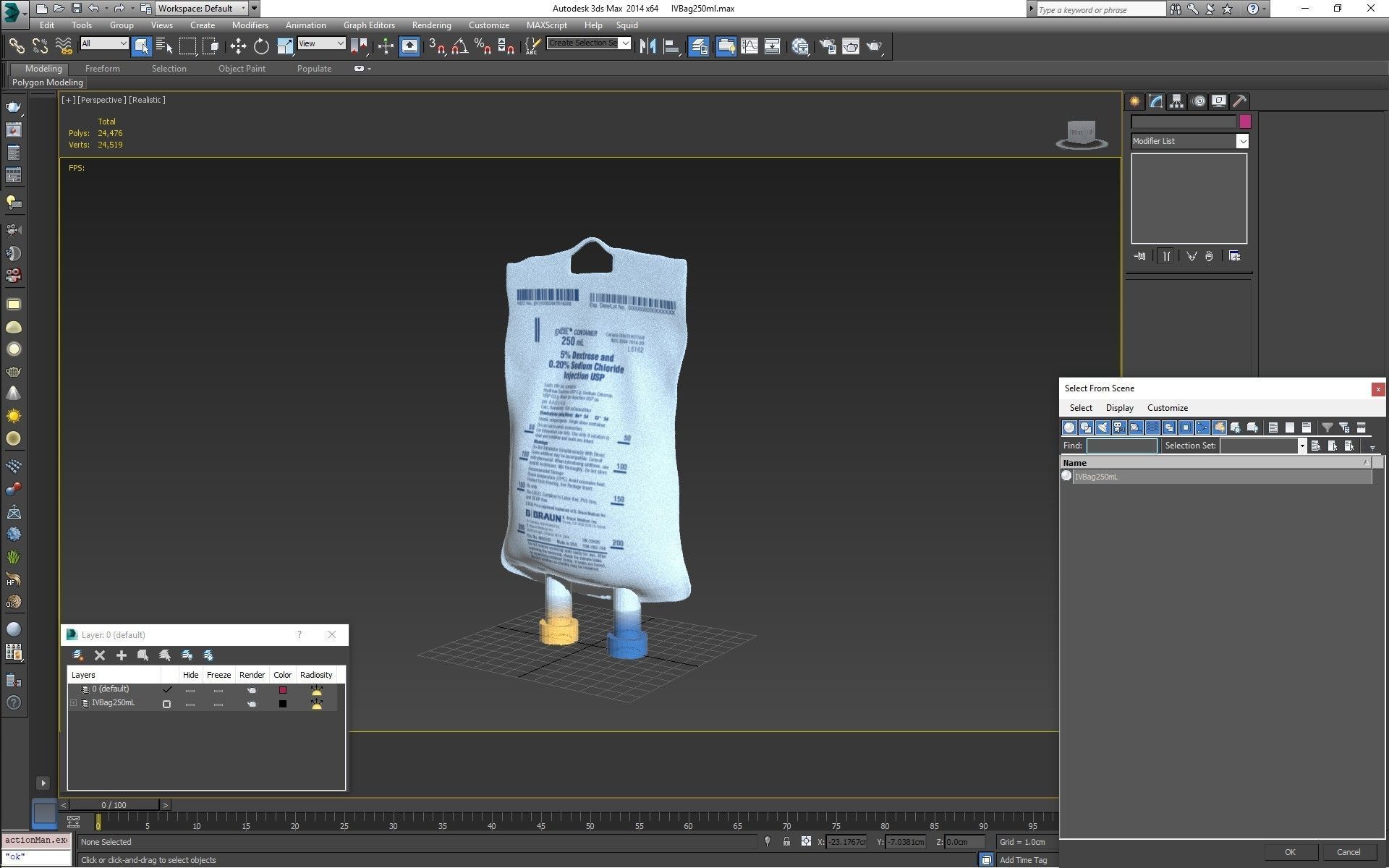Image resolution: width=1389 pixels, height=868 pixels.
Task: Expand the IVBag250mL layer tree node
Action: (x=73, y=703)
